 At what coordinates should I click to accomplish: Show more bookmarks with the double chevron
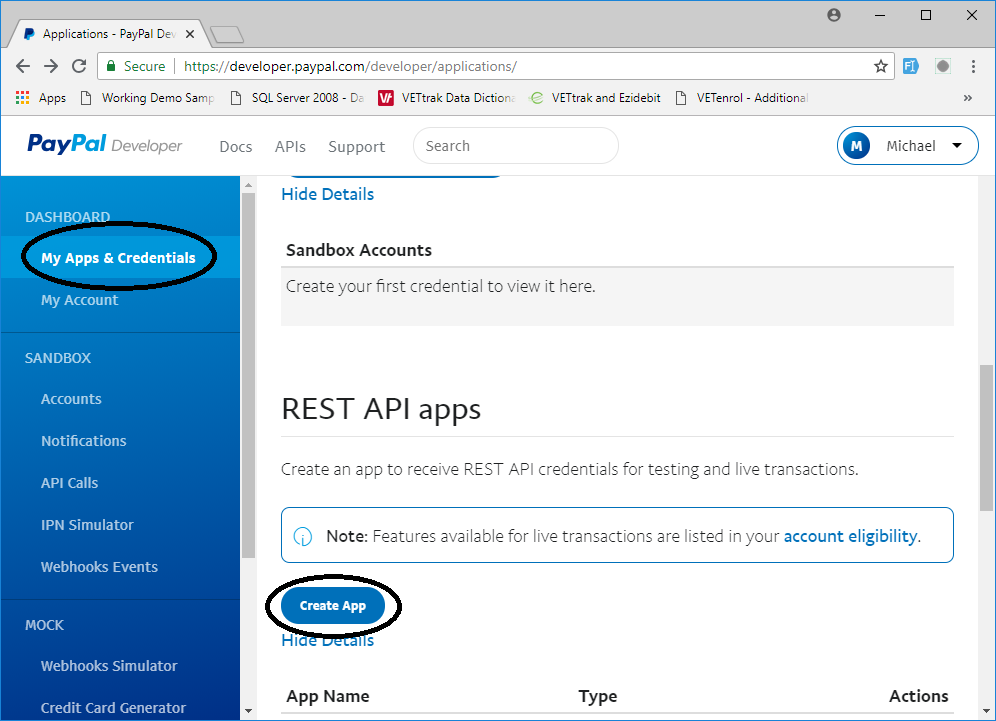(967, 98)
